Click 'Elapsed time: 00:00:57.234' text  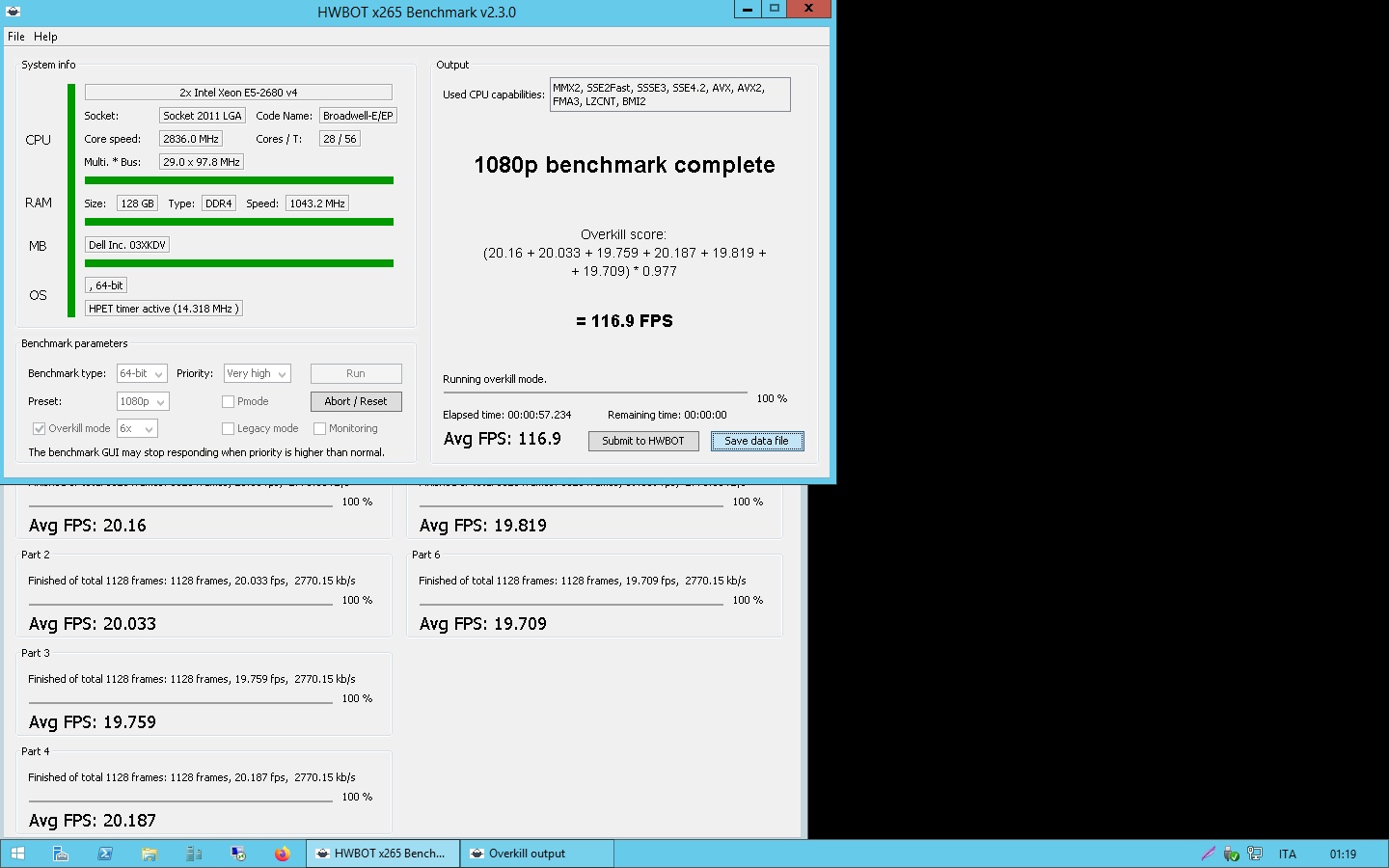(507, 415)
